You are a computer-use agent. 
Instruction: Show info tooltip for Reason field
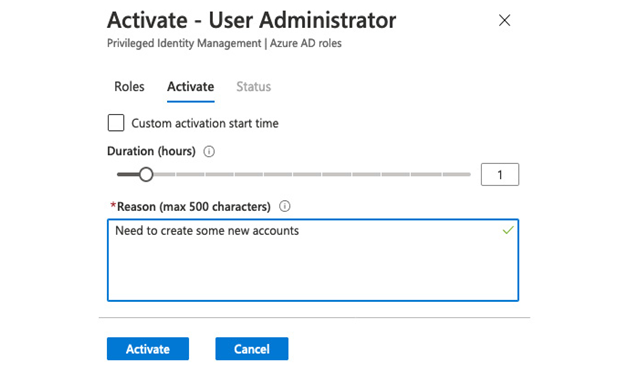tap(285, 206)
